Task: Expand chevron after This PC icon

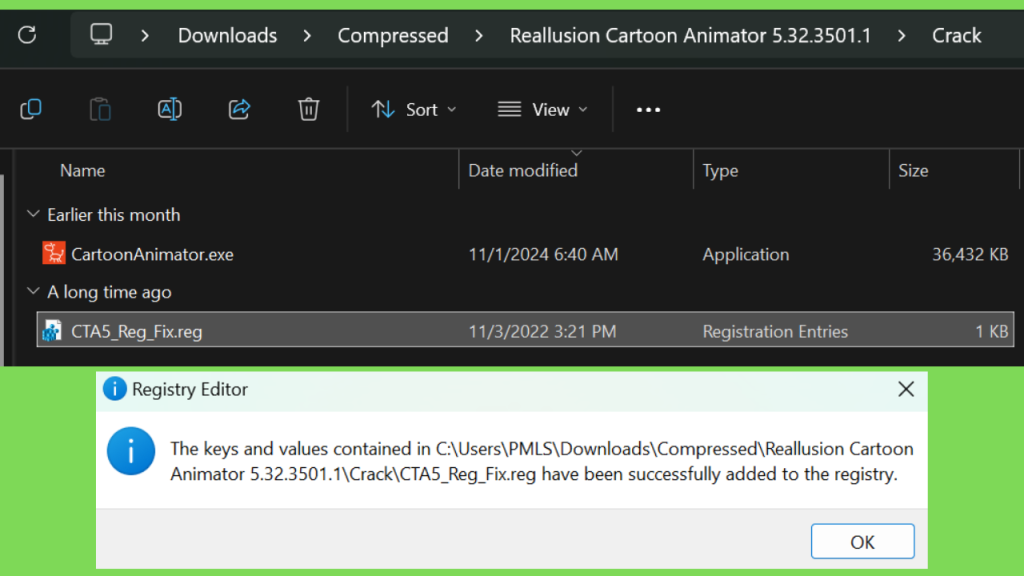Action: [x=145, y=35]
